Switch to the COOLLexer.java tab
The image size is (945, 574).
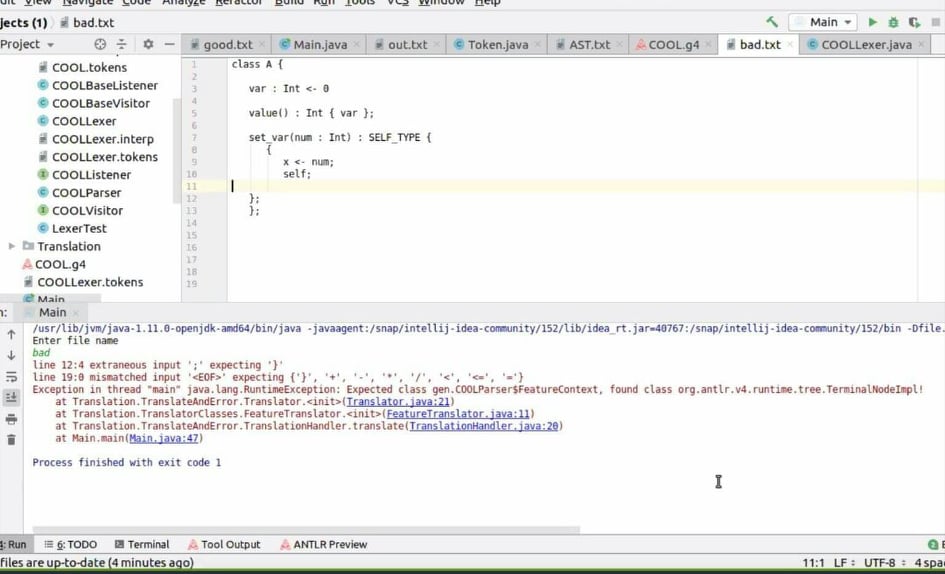(x=865, y=45)
